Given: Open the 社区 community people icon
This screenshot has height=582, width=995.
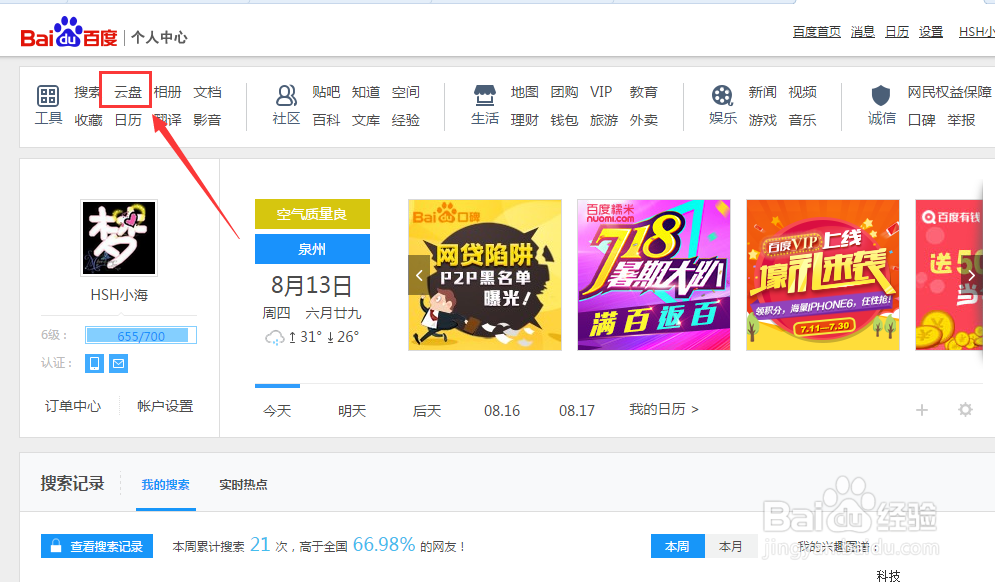Looking at the screenshot, I should (286, 96).
